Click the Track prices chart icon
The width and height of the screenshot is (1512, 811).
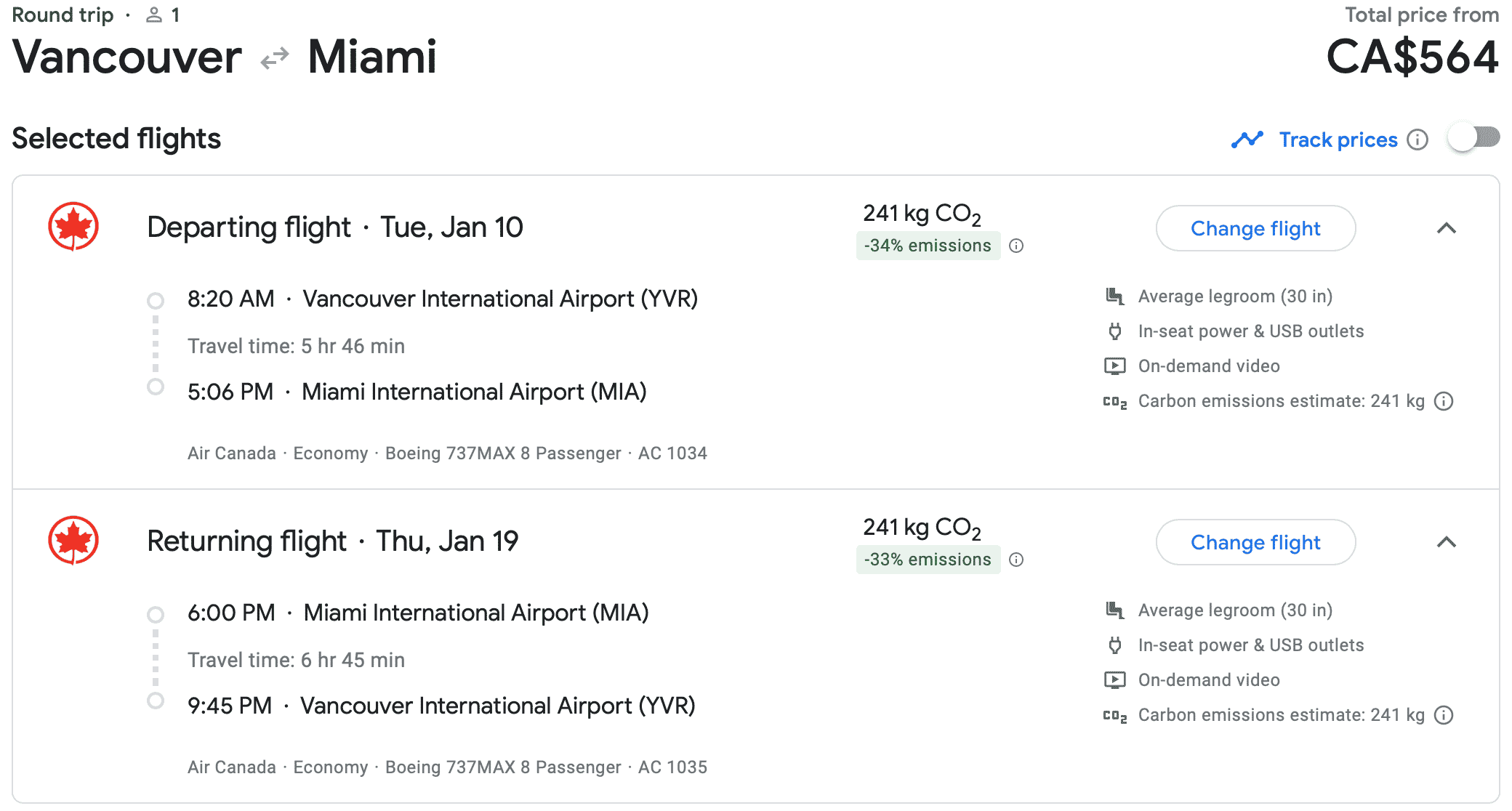point(1247,140)
